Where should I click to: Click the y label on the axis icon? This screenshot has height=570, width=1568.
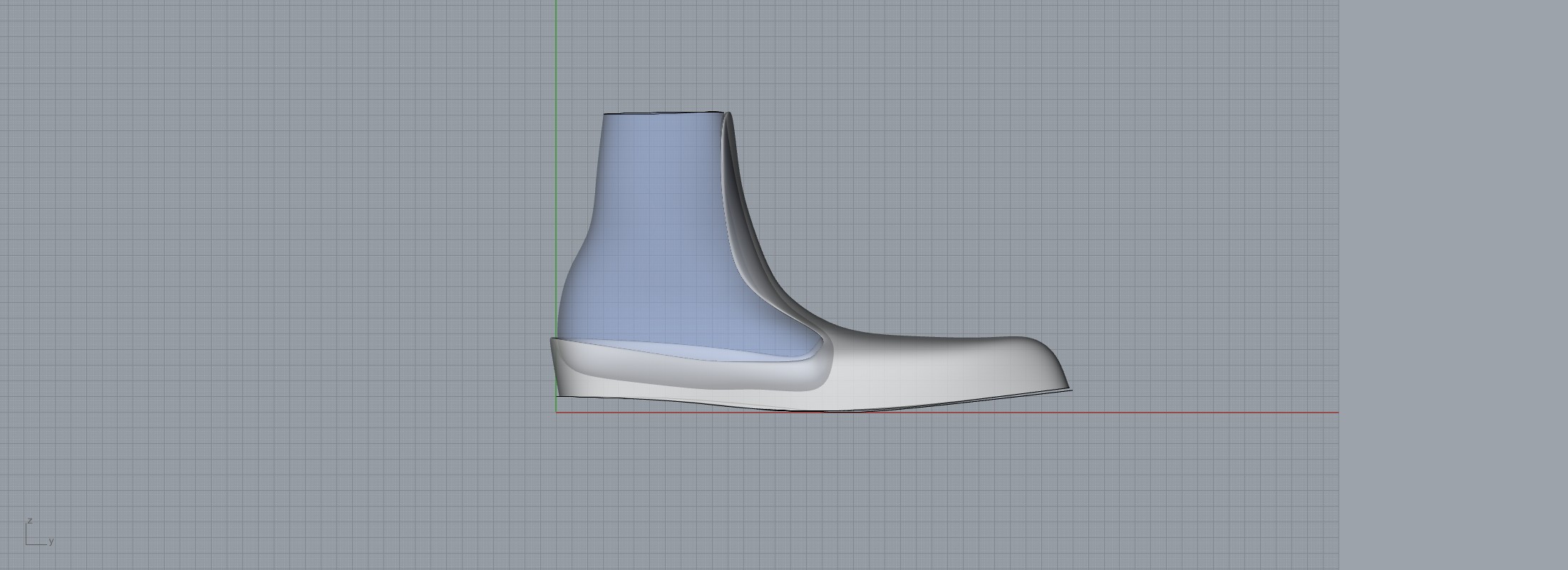[x=51, y=541]
